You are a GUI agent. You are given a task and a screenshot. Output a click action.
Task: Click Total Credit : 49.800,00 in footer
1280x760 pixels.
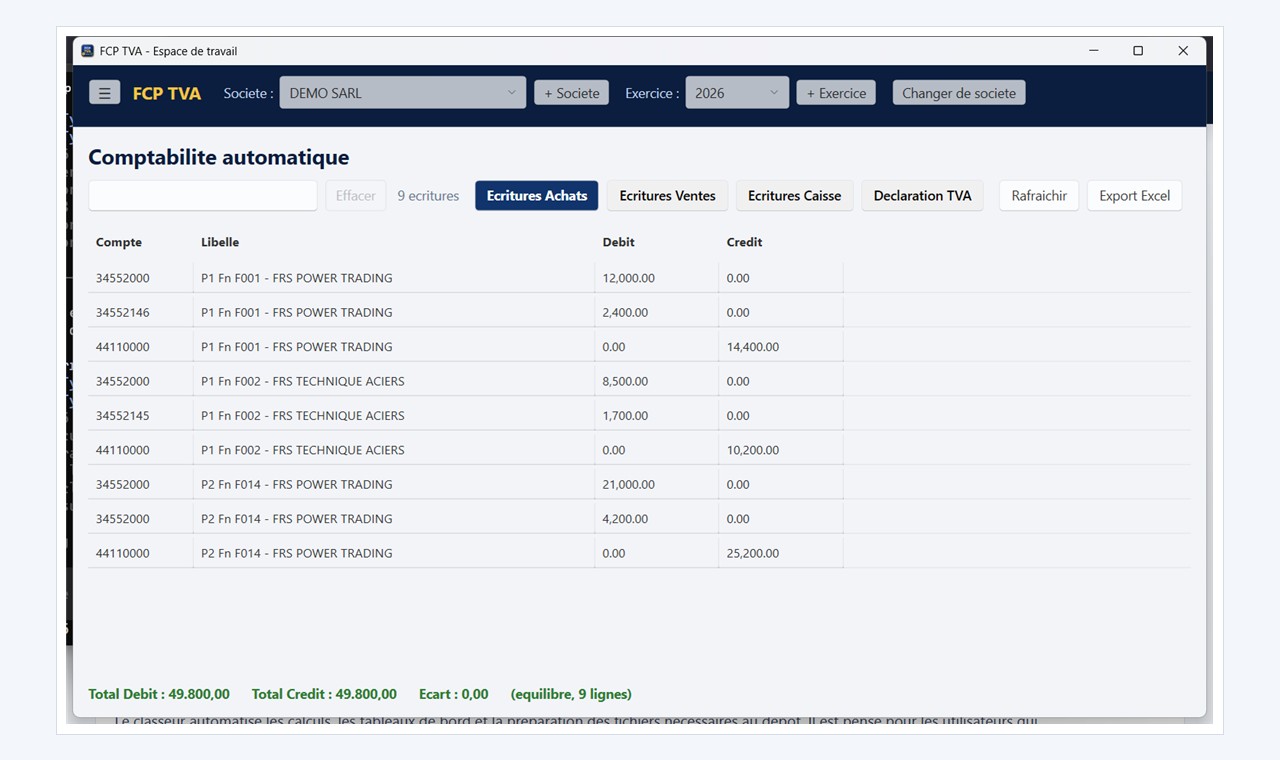click(x=324, y=694)
